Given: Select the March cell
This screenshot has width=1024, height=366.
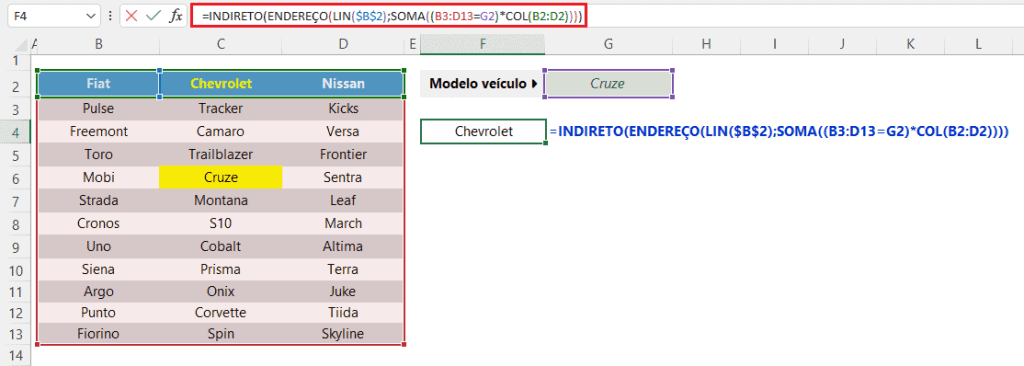Looking at the screenshot, I should [x=344, y=224].
